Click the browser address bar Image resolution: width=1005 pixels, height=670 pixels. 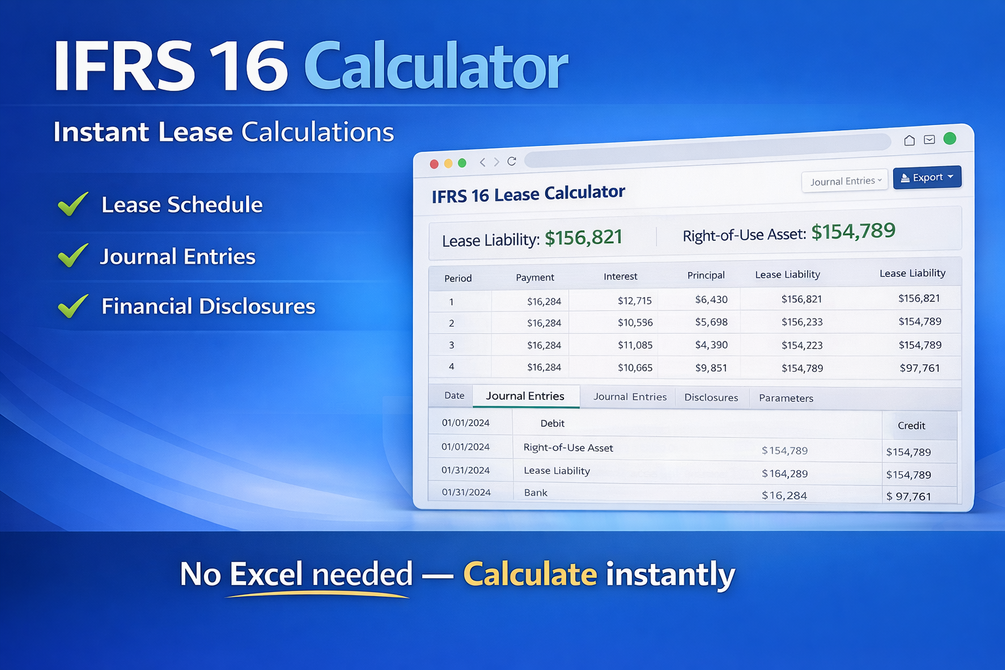tap(708, 151)
